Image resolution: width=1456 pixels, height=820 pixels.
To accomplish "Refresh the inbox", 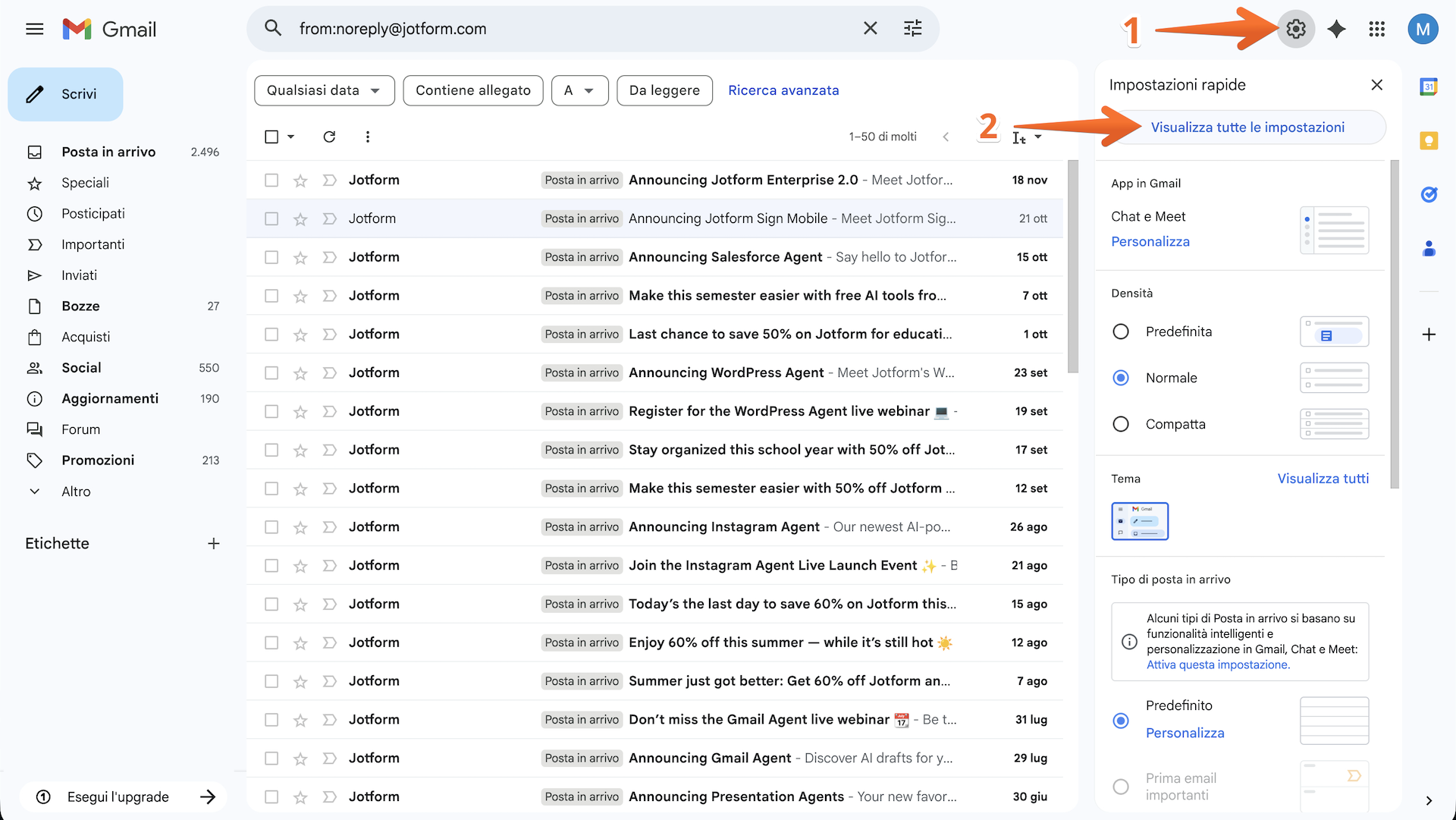I will pyautogui.click(x=329, y=137).
